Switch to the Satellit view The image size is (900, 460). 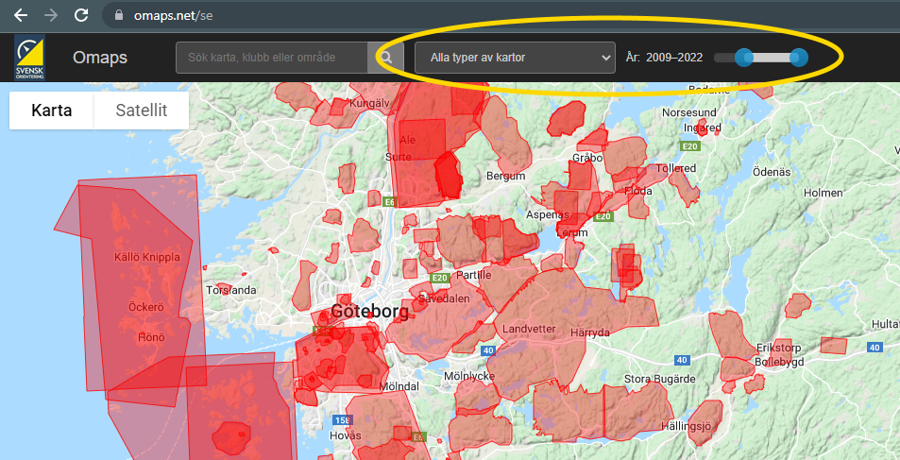click(141, 110)
